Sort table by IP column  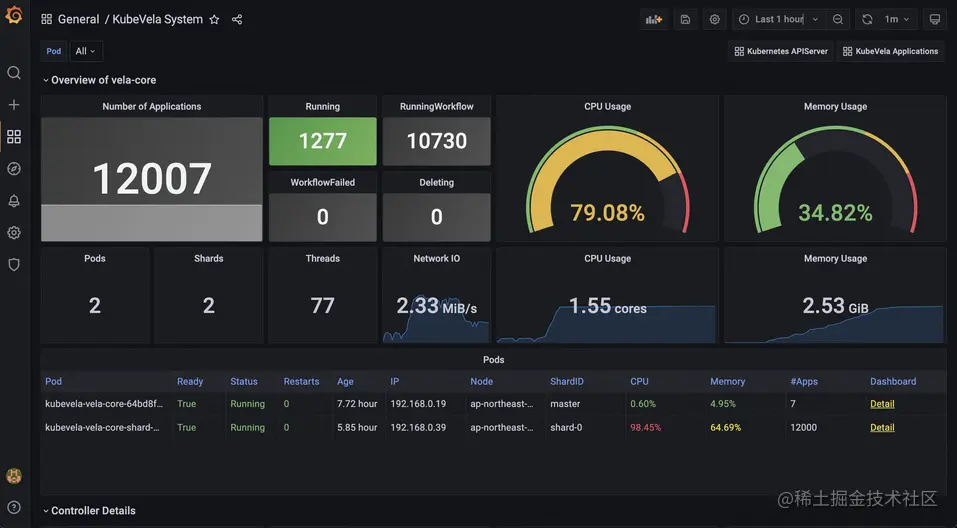coord(394,382)
